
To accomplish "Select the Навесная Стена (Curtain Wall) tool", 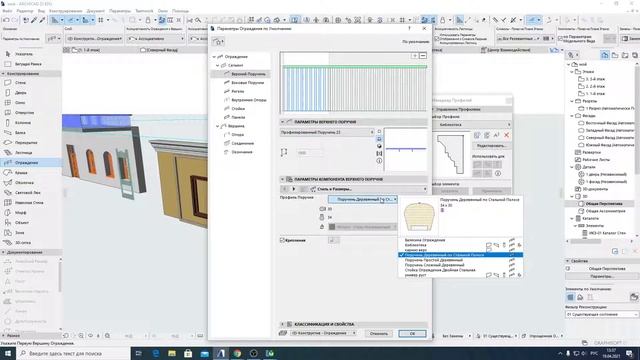I will click(x=29, y=202).
